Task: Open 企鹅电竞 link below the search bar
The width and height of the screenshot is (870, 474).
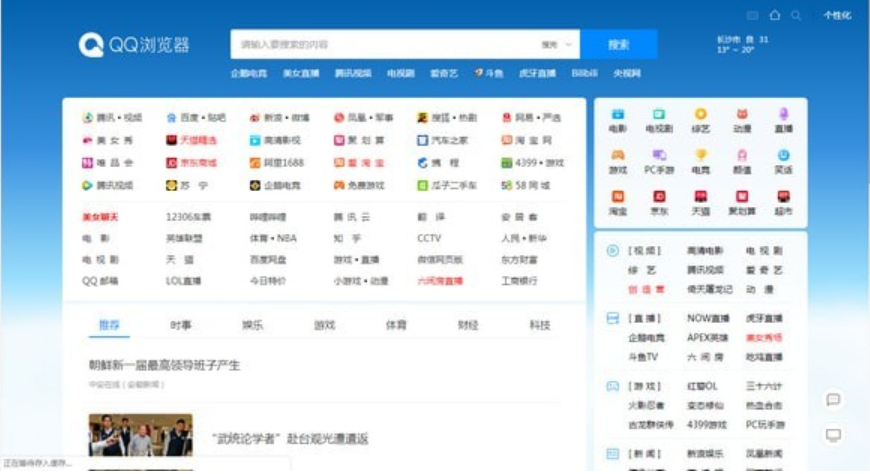Action: pos(249,73)
